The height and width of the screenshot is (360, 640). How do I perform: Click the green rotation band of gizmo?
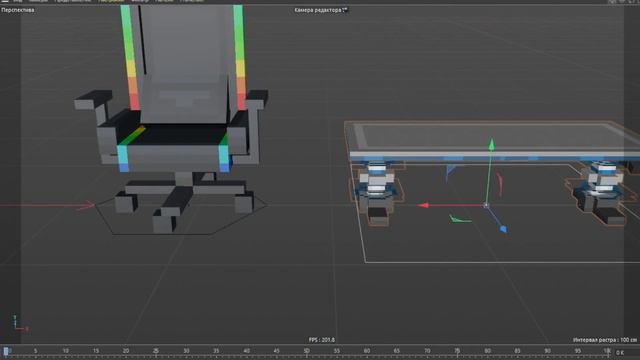pyautogui.click(x=460, y=219)
